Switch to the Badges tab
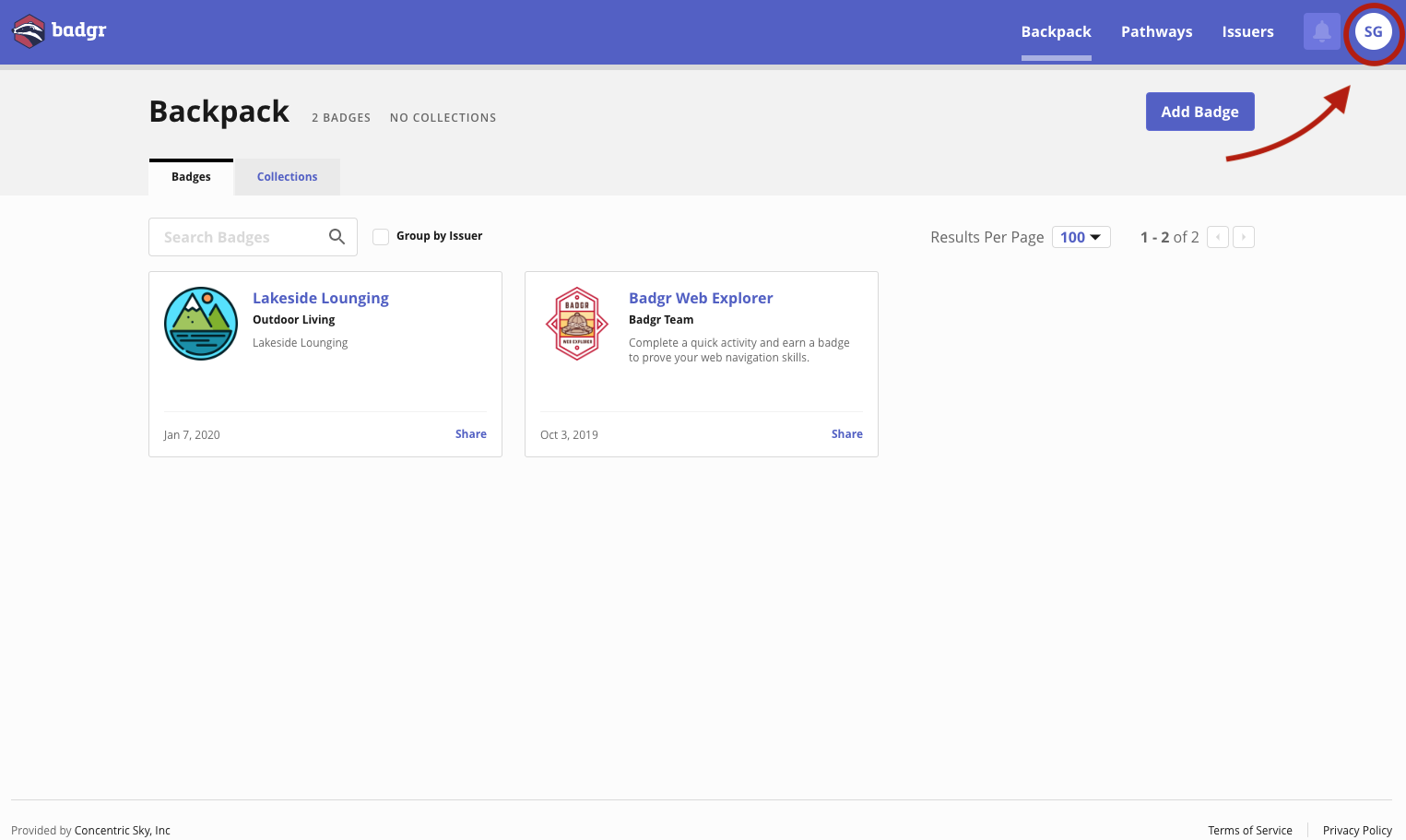1406x840 pixels. click(x=191, y=177)
